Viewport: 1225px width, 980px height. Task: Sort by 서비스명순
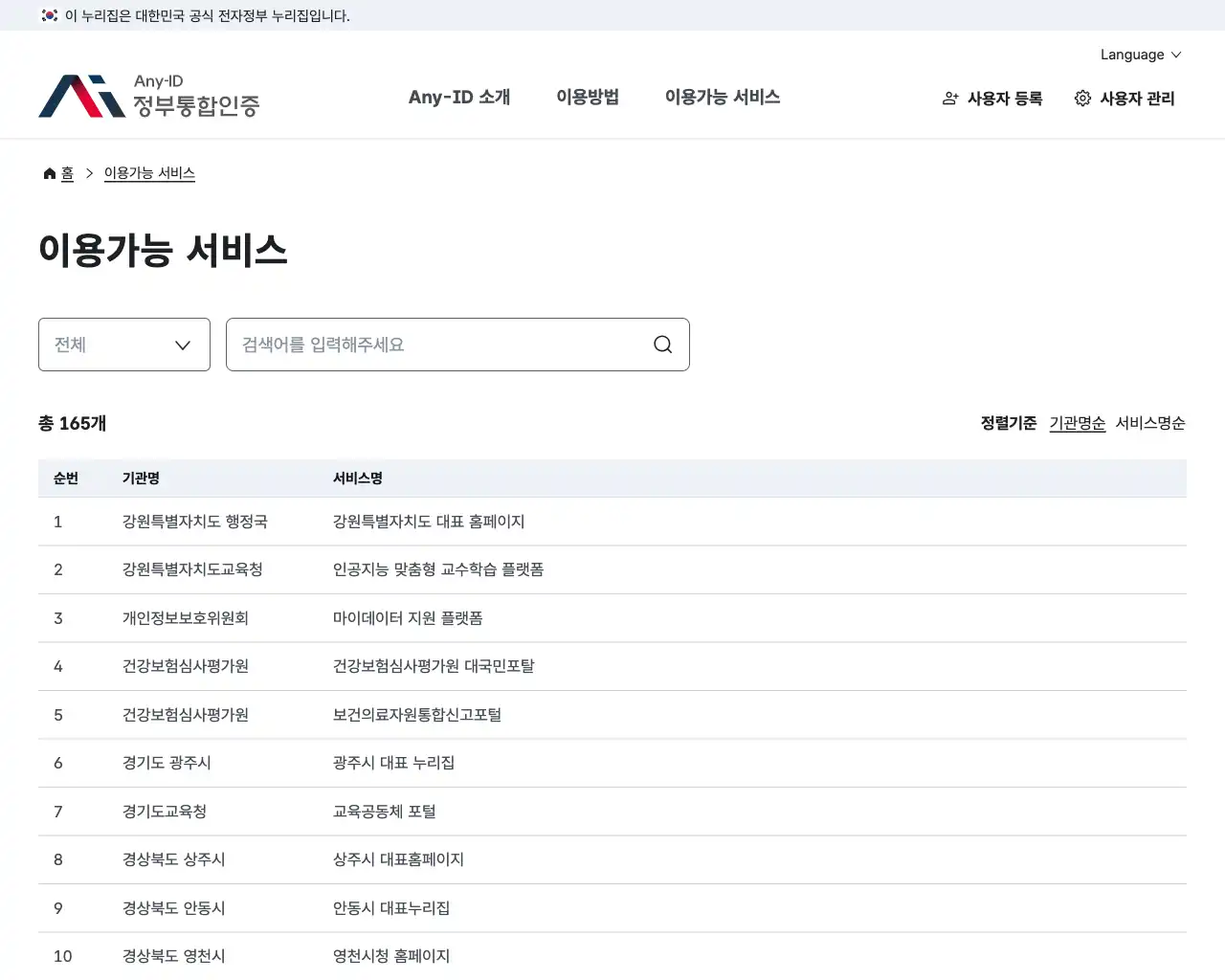tap(1150, 423)
